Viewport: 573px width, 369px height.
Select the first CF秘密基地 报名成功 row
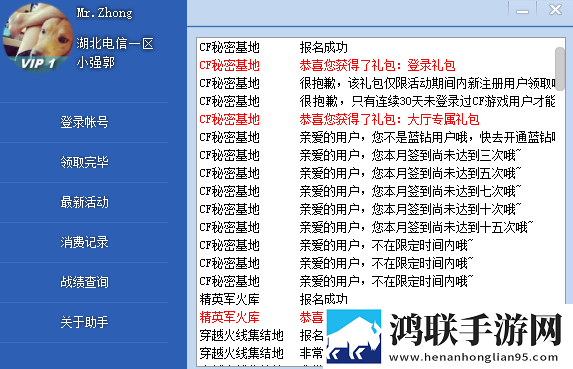(x=376, y=47)
